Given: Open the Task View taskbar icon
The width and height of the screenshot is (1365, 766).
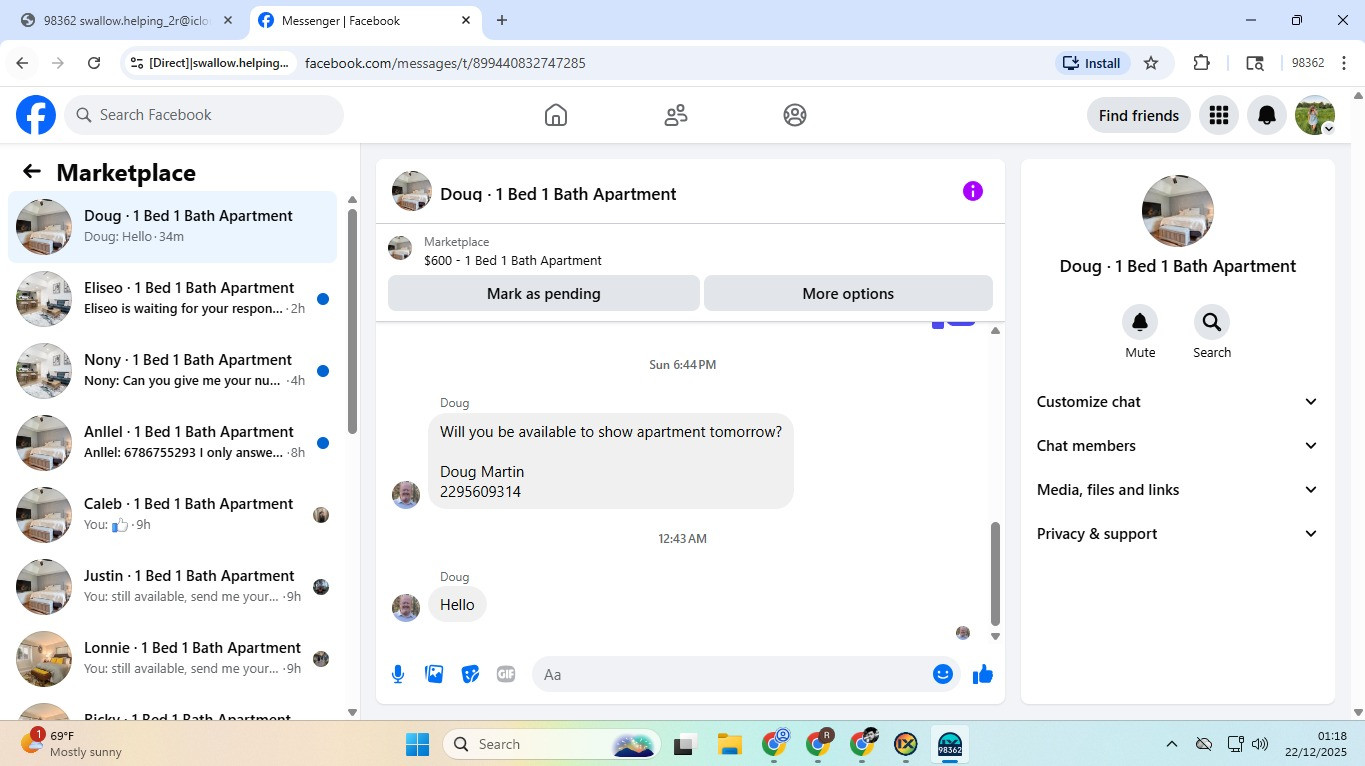Looking at the screenshot, I should (x=684, y=744).
